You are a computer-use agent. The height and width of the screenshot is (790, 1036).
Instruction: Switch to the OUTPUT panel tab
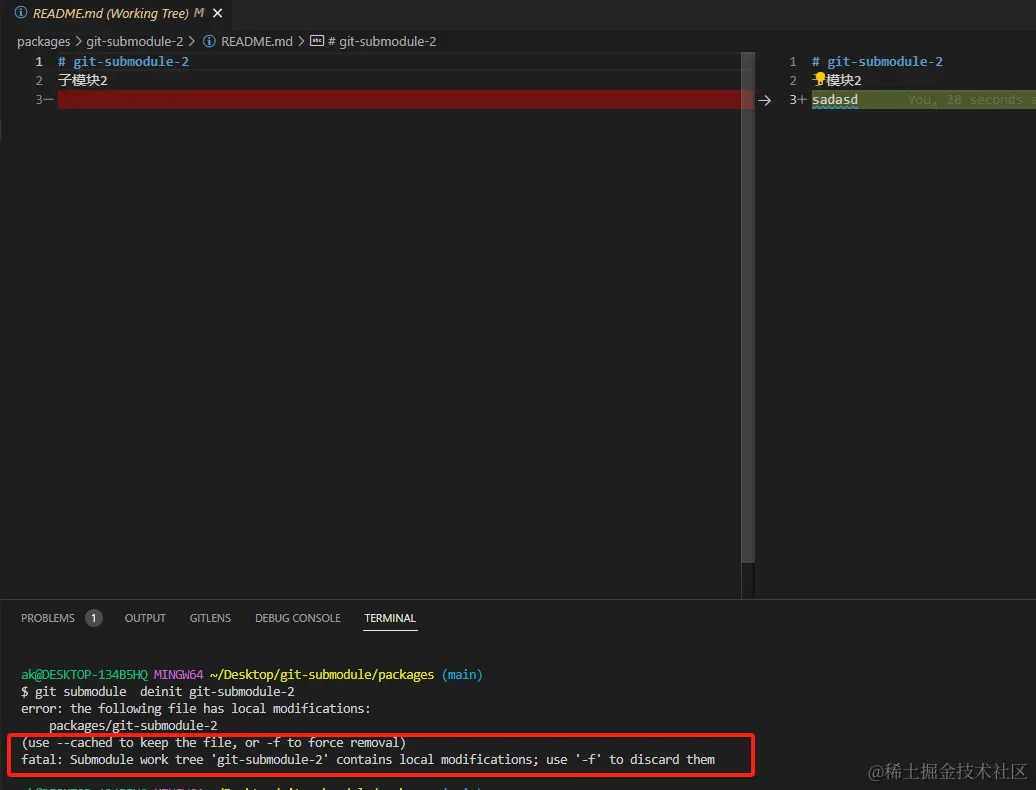tap(145, 618)
